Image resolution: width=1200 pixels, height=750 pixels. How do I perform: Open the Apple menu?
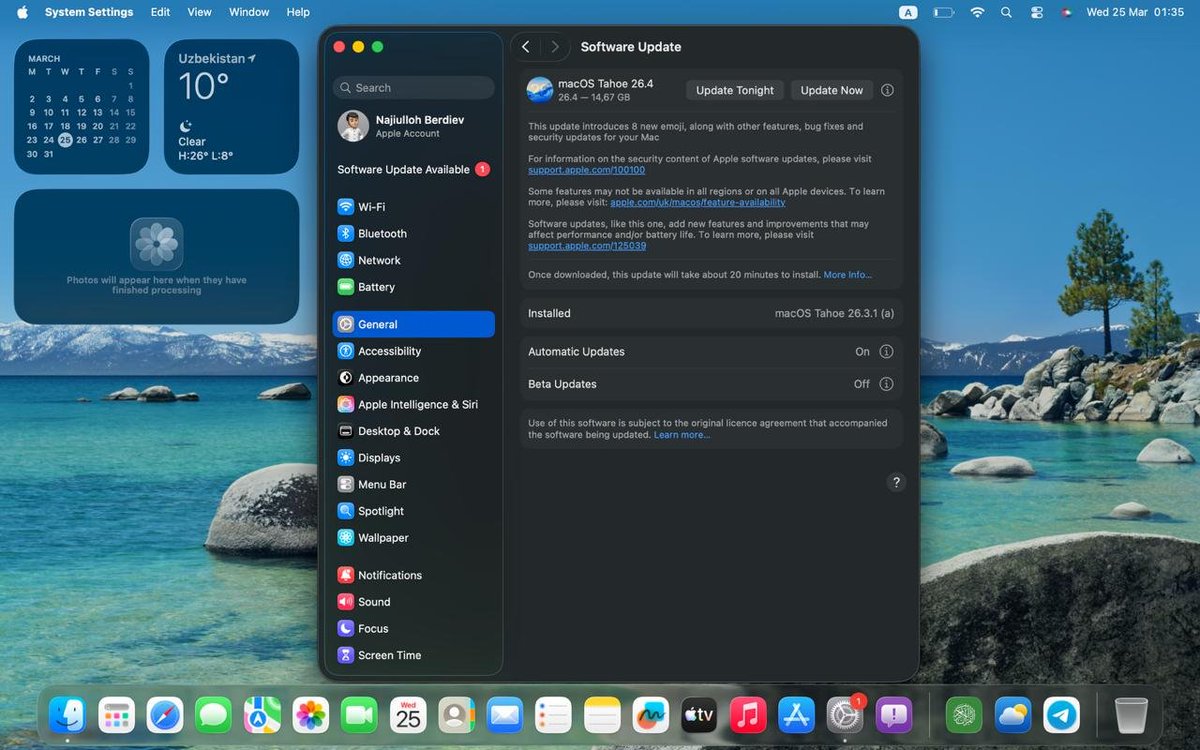pos(22,12)
